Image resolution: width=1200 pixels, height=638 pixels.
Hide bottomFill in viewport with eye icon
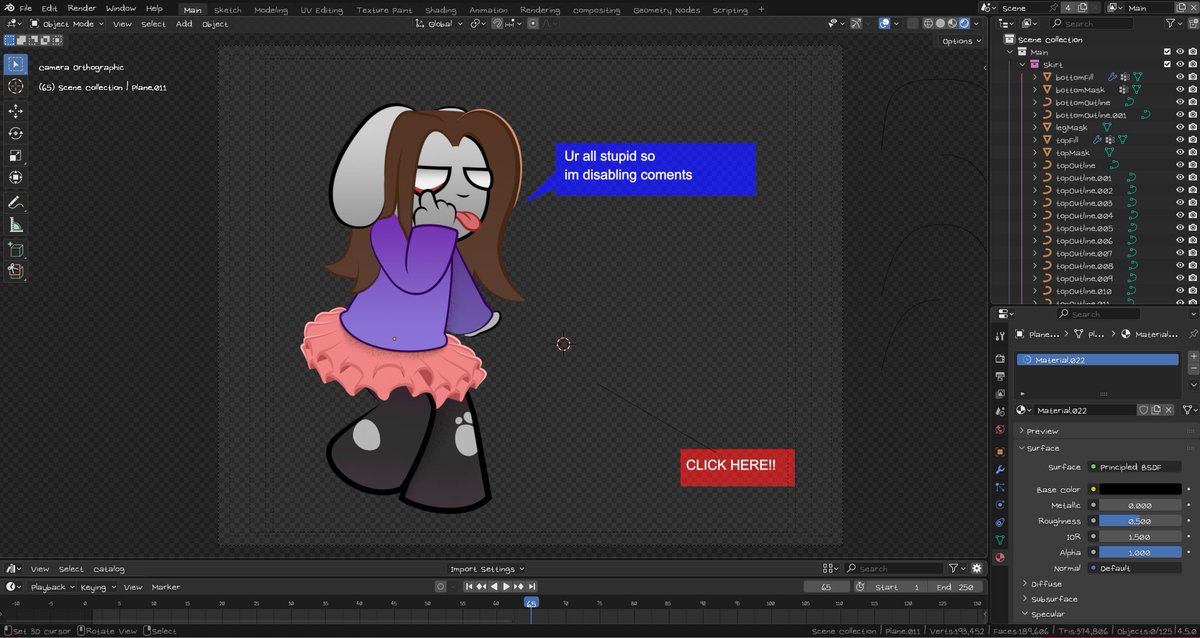coord(1180,77)
